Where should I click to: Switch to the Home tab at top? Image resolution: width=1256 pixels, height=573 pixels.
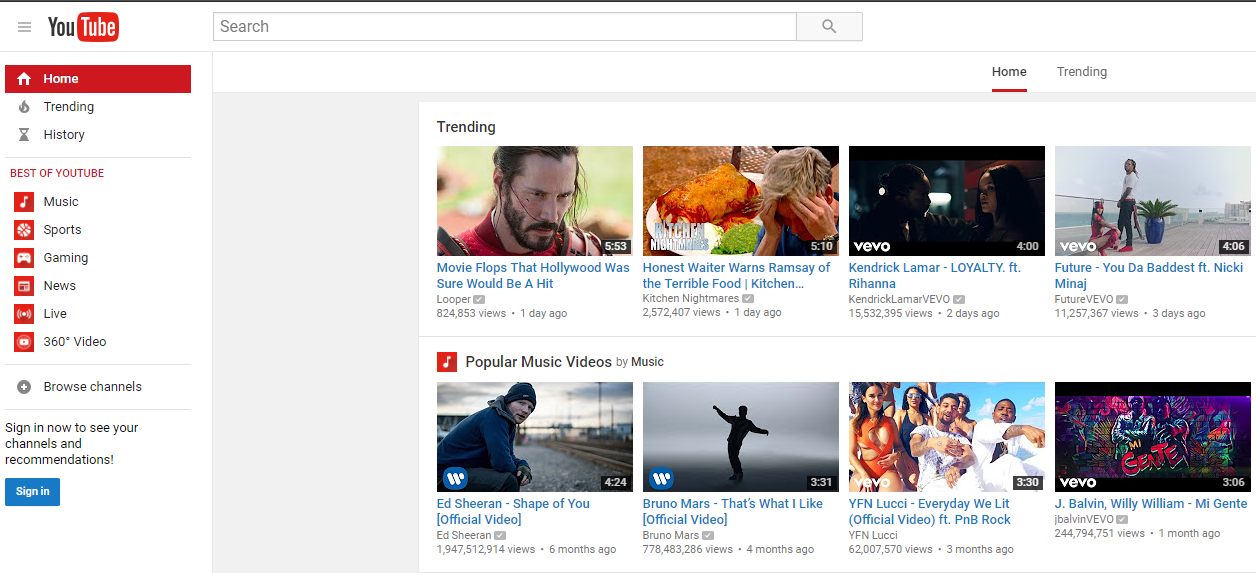tap(1009, 72)
